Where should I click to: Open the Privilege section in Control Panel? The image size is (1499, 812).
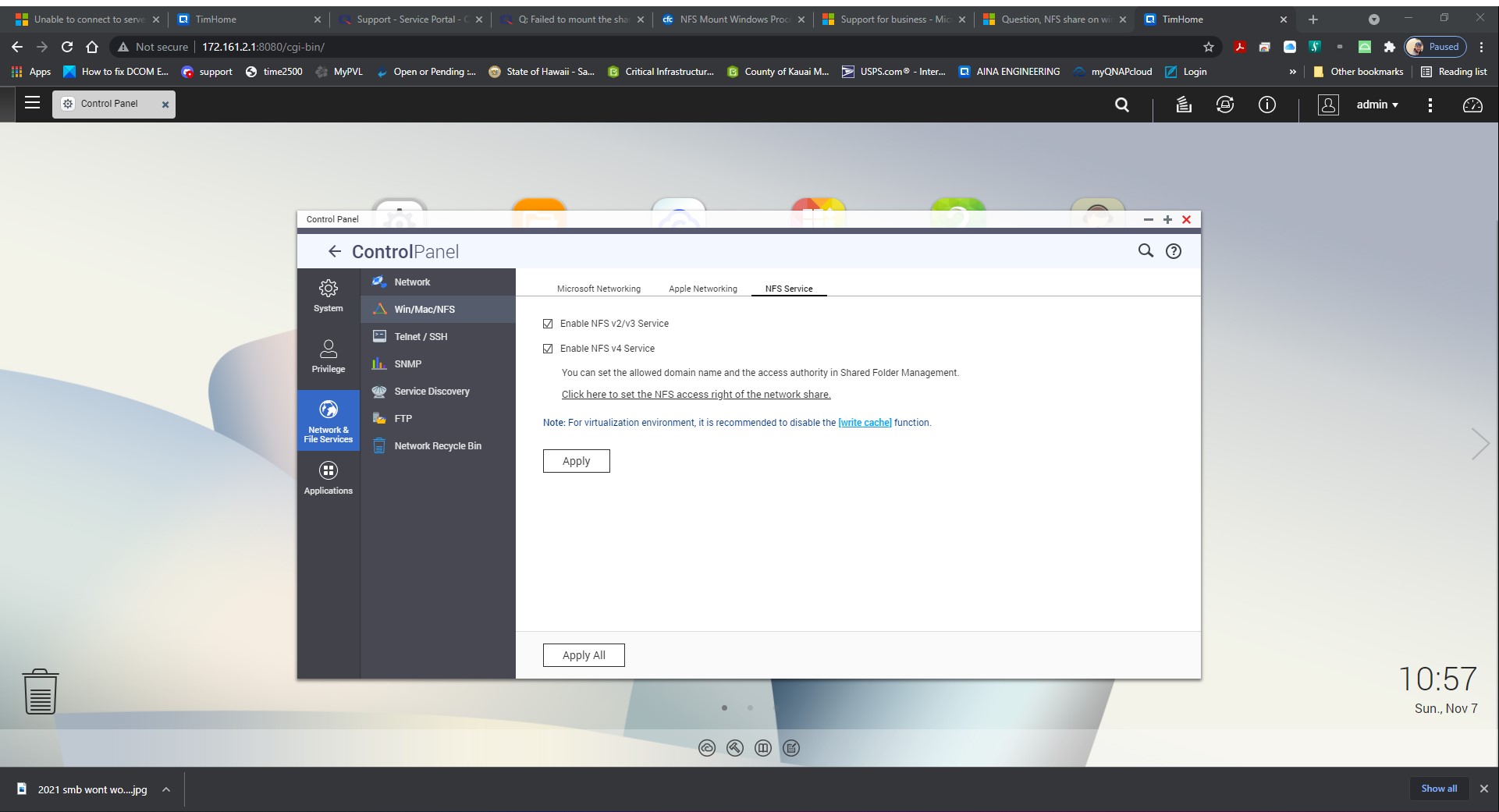coord(328,355)
